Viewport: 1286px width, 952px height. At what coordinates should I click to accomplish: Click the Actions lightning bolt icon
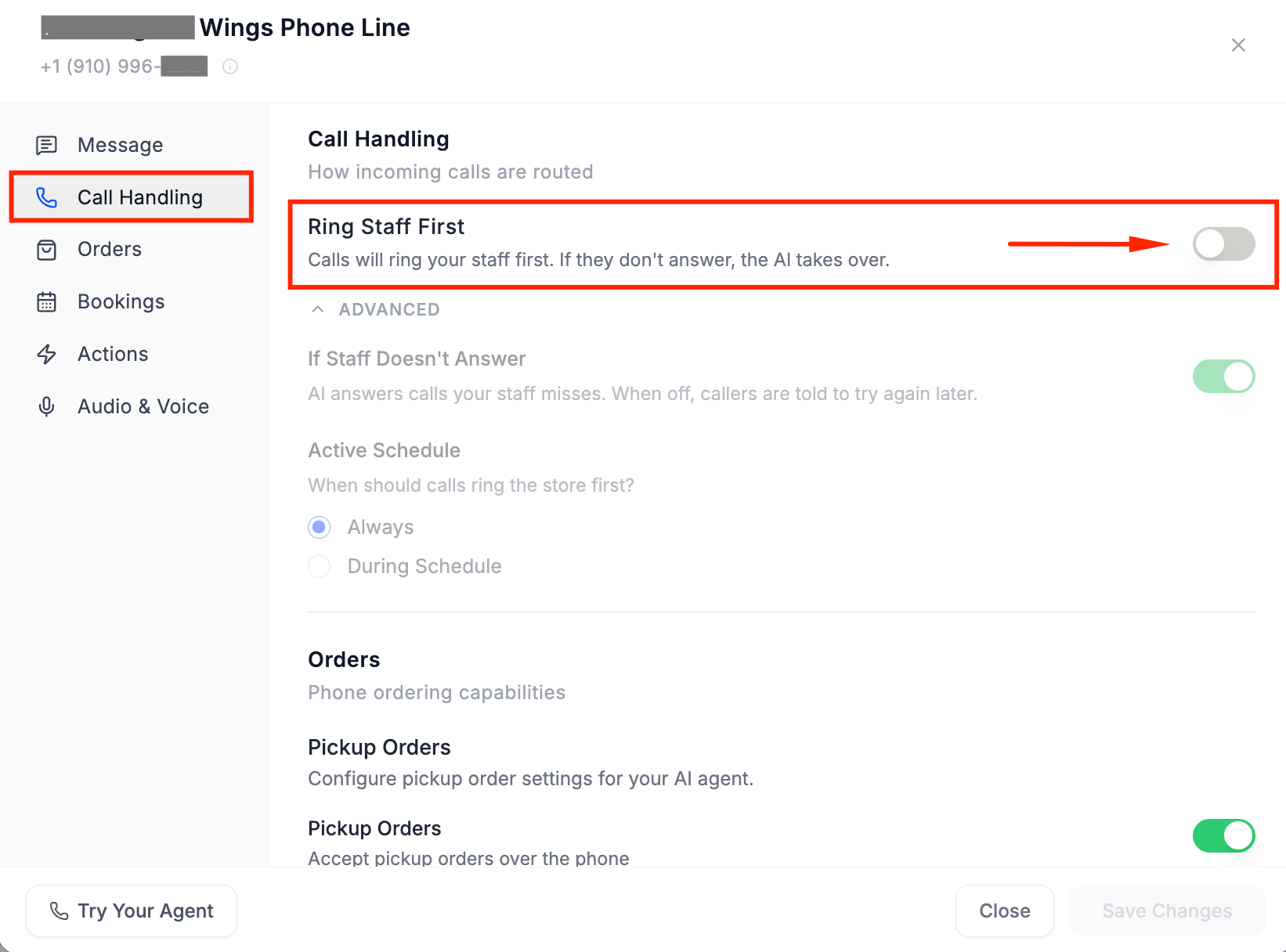point(47,355)
